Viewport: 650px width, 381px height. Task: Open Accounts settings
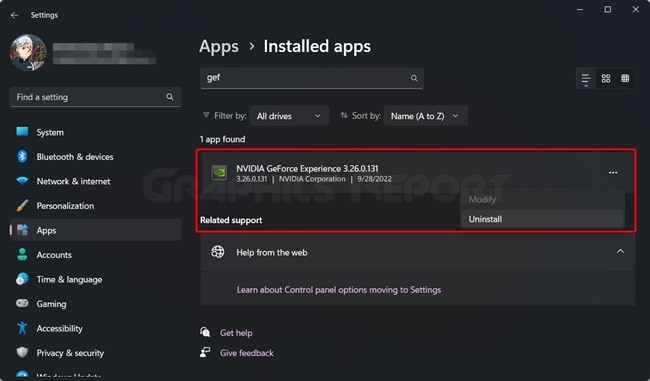tap(95, 255)
